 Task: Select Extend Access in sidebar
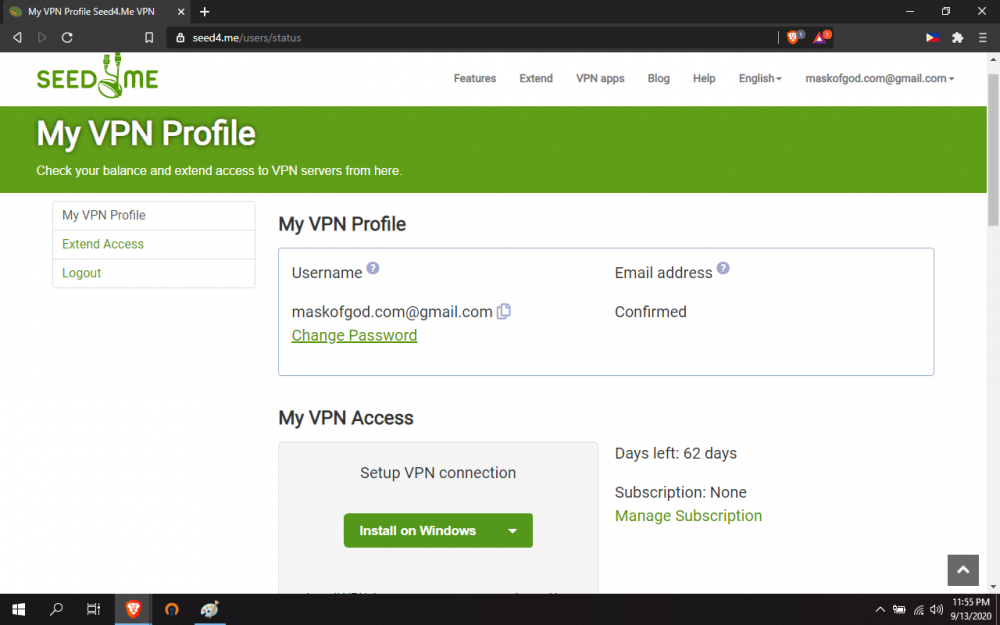pos(103,244)
